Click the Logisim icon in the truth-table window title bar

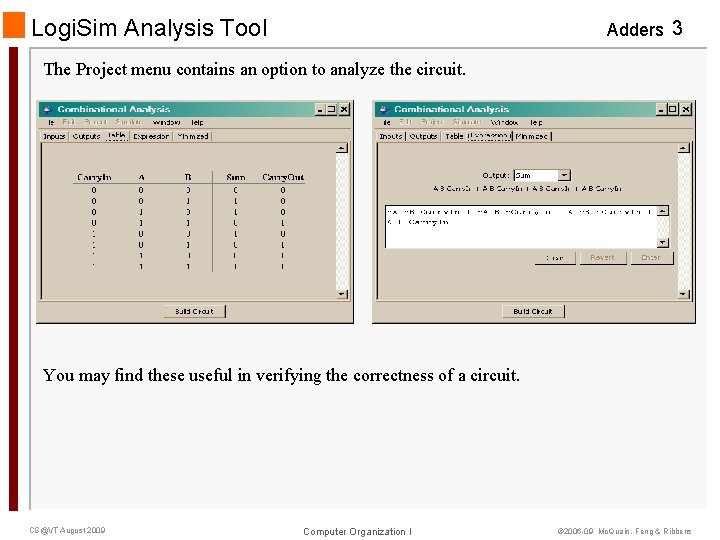pos(47,109)
